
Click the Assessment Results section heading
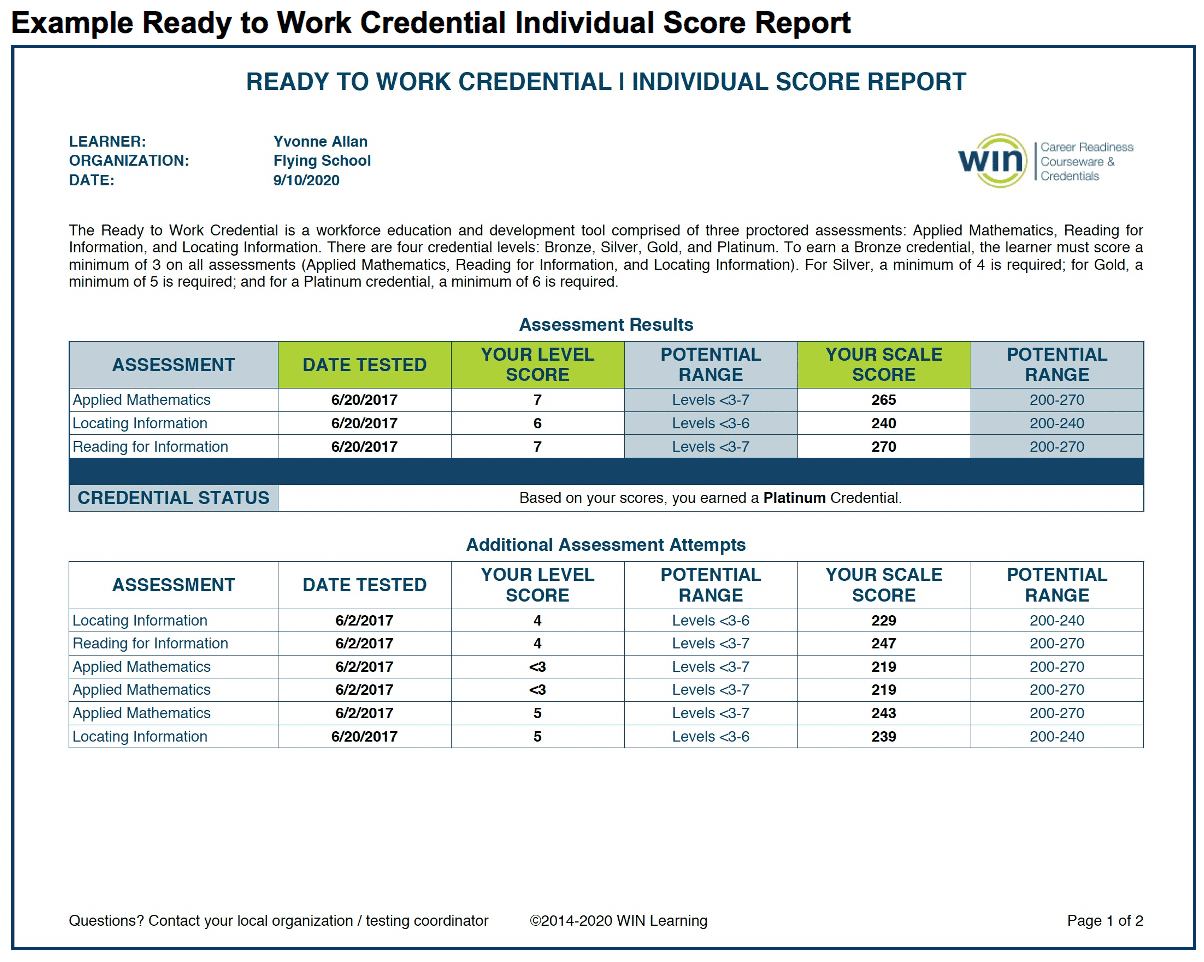[x=605, y=325]
